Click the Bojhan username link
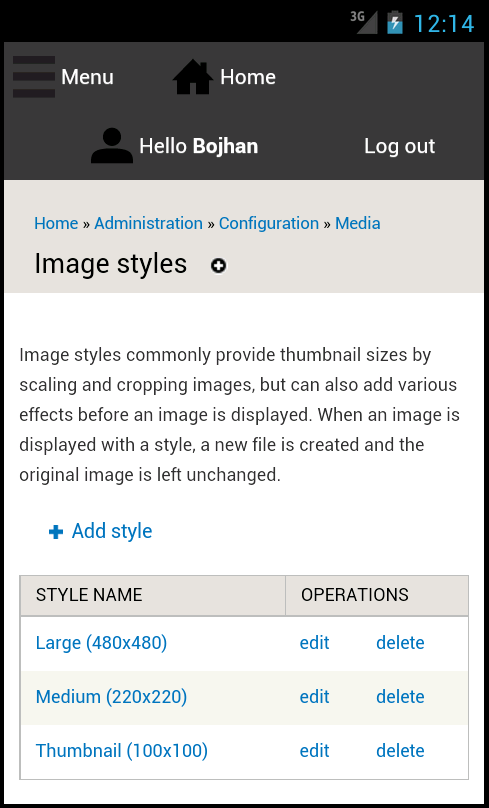 coord(225,146)
